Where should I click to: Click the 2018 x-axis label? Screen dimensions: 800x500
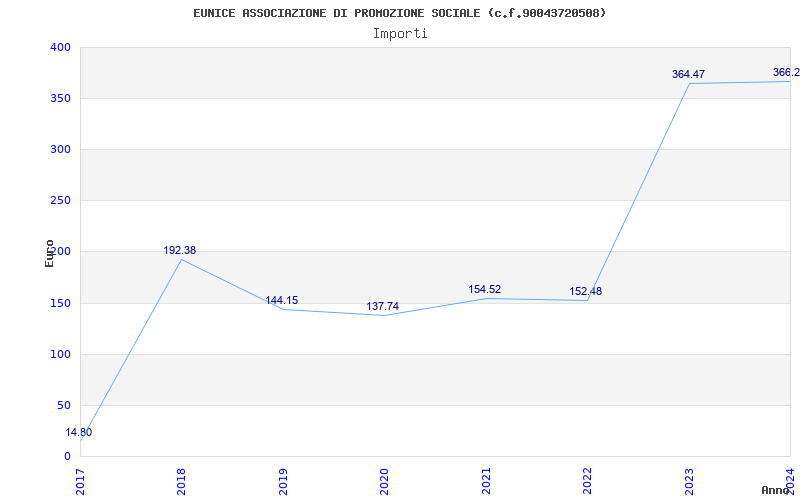182,481
